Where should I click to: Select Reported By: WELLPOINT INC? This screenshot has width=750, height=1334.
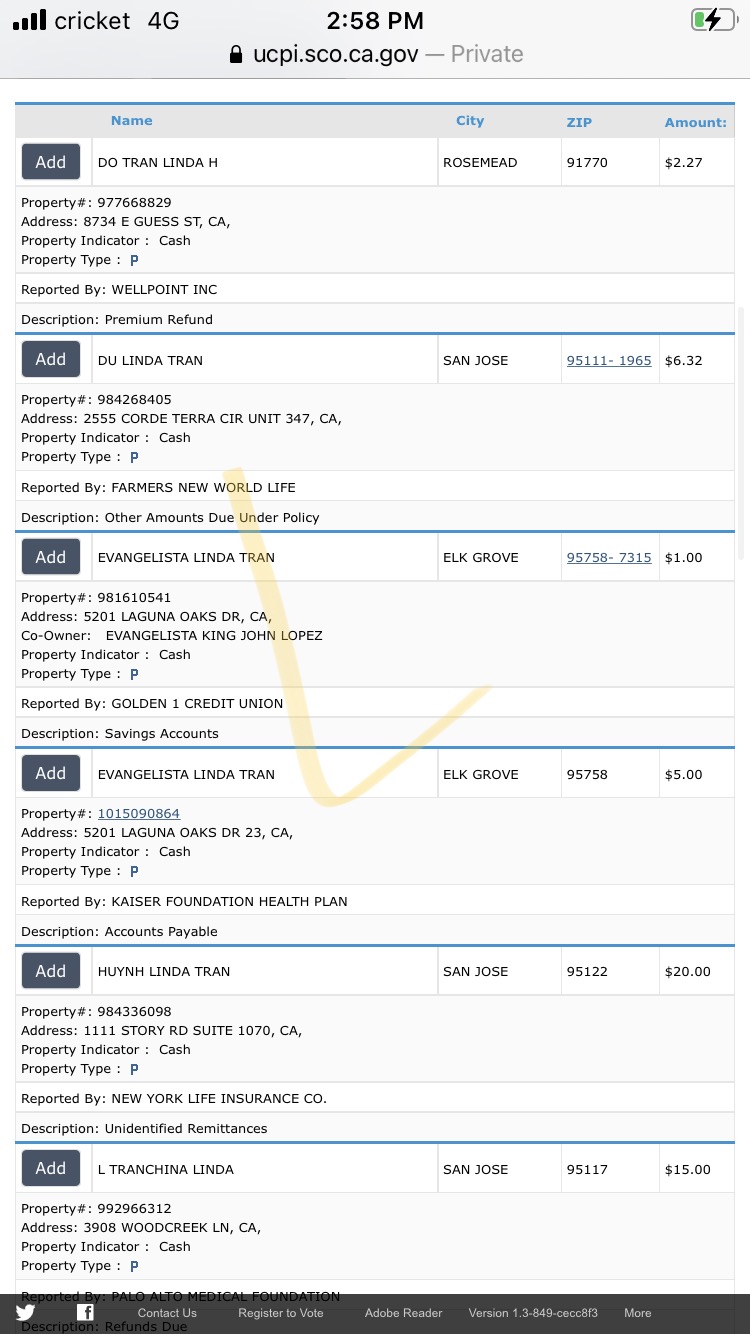(x=119, y=290)
